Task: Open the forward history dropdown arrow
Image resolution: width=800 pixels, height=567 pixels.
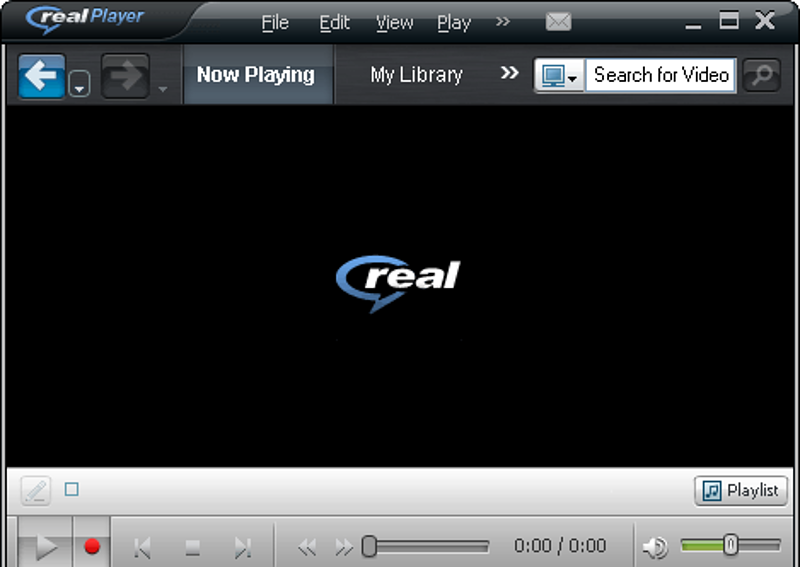Action: [x=163, y=89]
